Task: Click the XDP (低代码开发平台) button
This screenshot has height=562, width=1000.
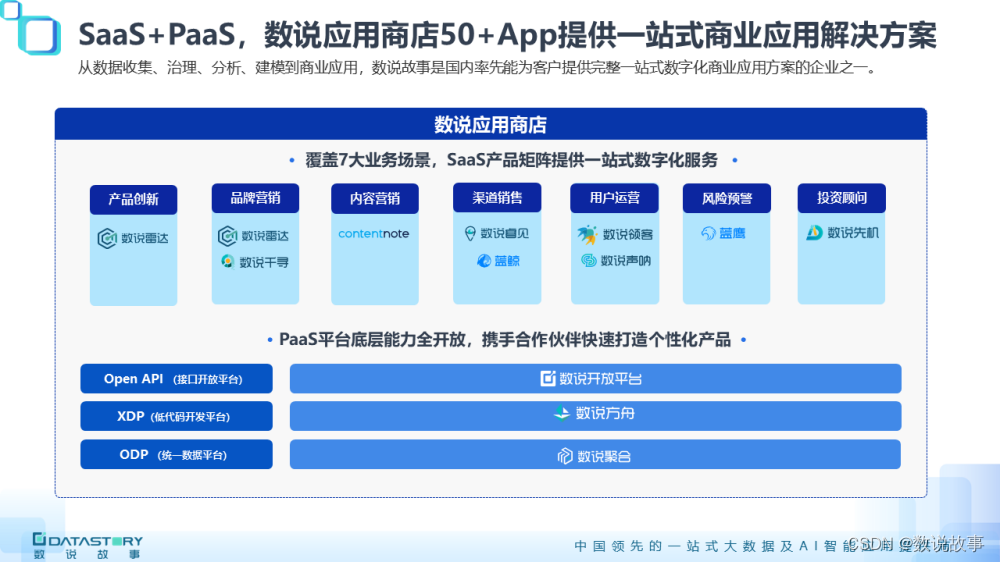Action: pyautogui.click(x=176, y=417)
